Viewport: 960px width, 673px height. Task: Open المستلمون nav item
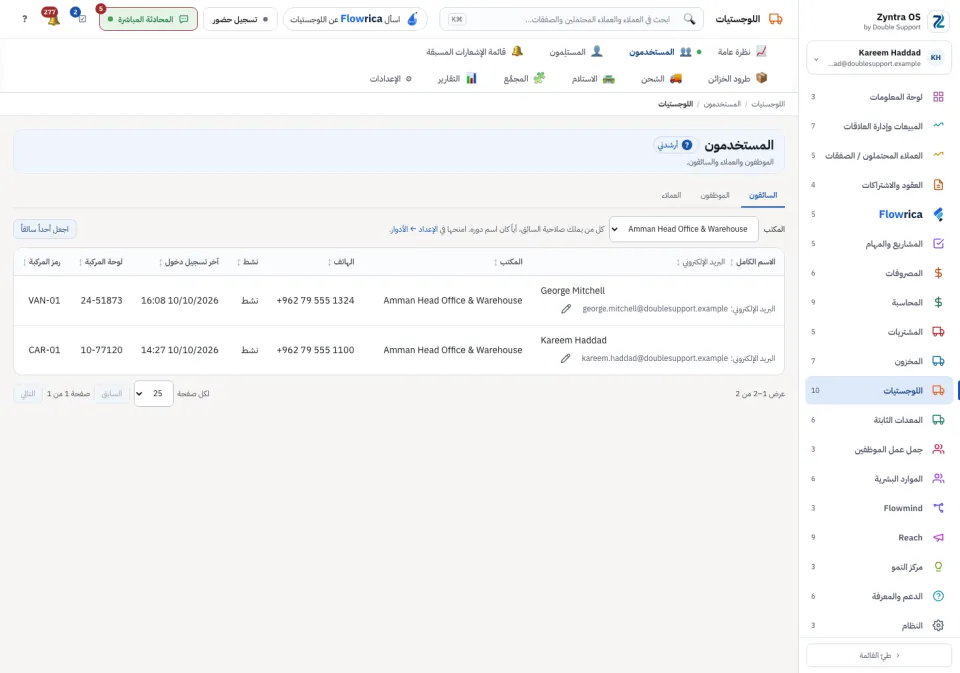tap(576, 52)
